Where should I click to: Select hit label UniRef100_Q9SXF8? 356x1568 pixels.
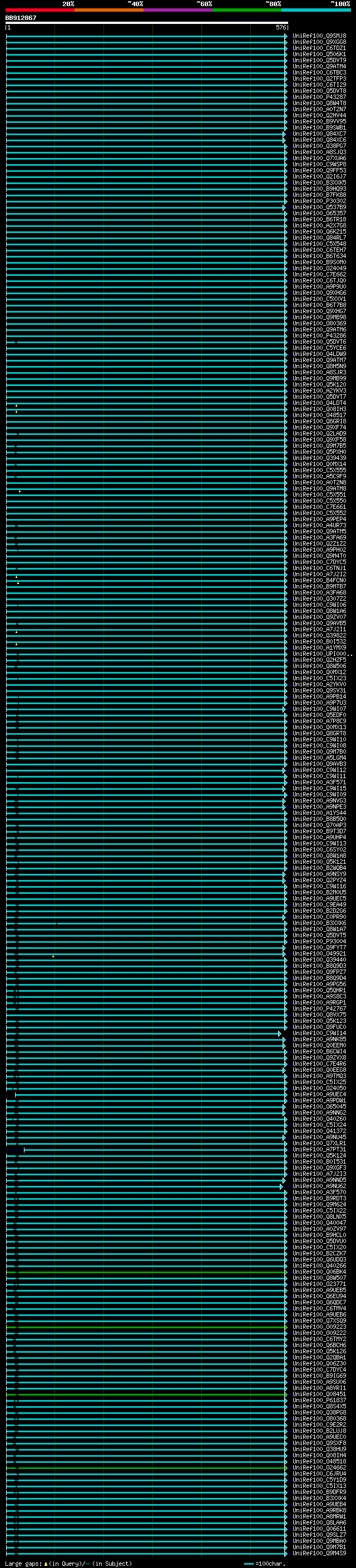tap(319, 1443)
